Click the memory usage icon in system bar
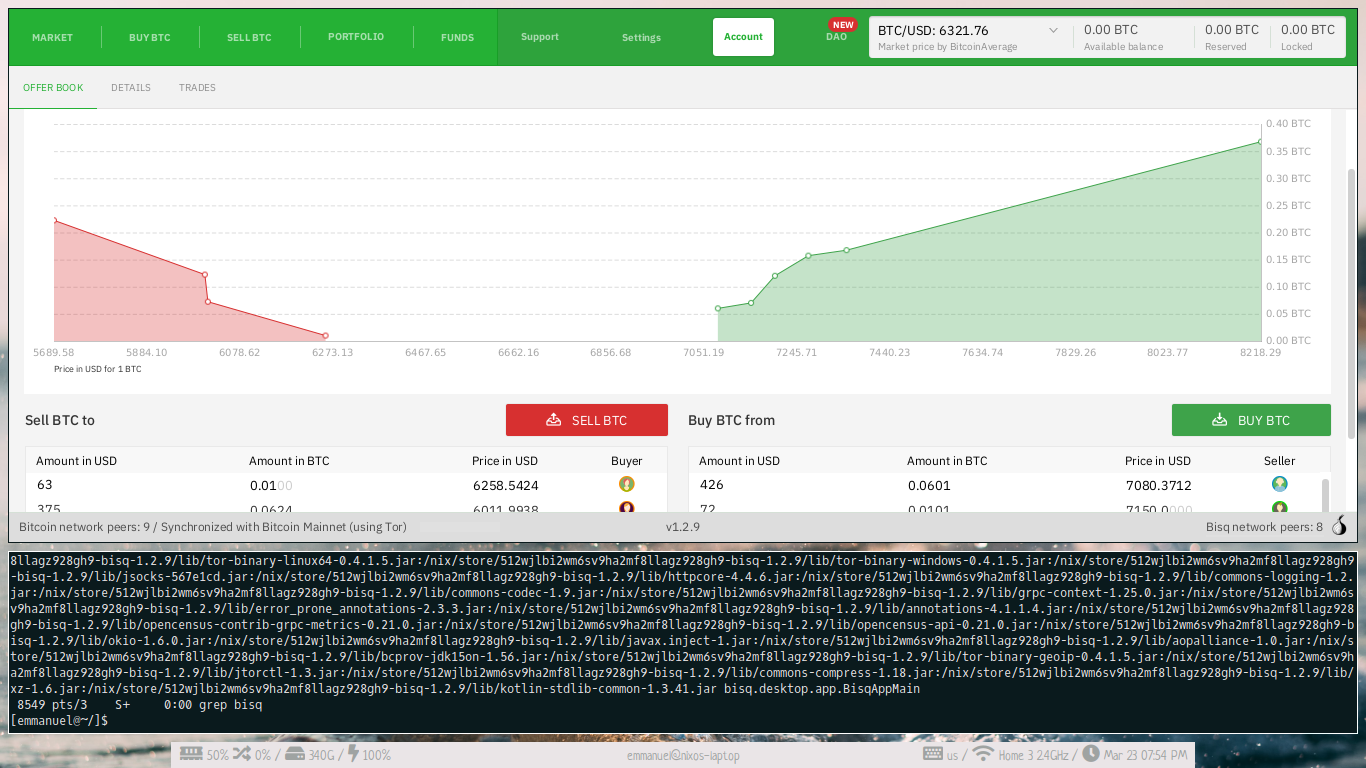 click(x=192, y=754)
